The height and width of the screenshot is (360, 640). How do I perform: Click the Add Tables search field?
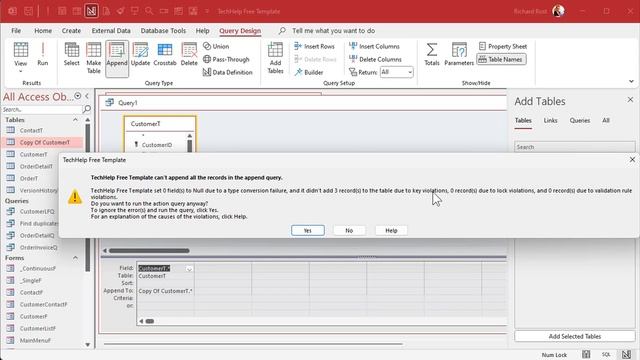[x=574, y=147]
